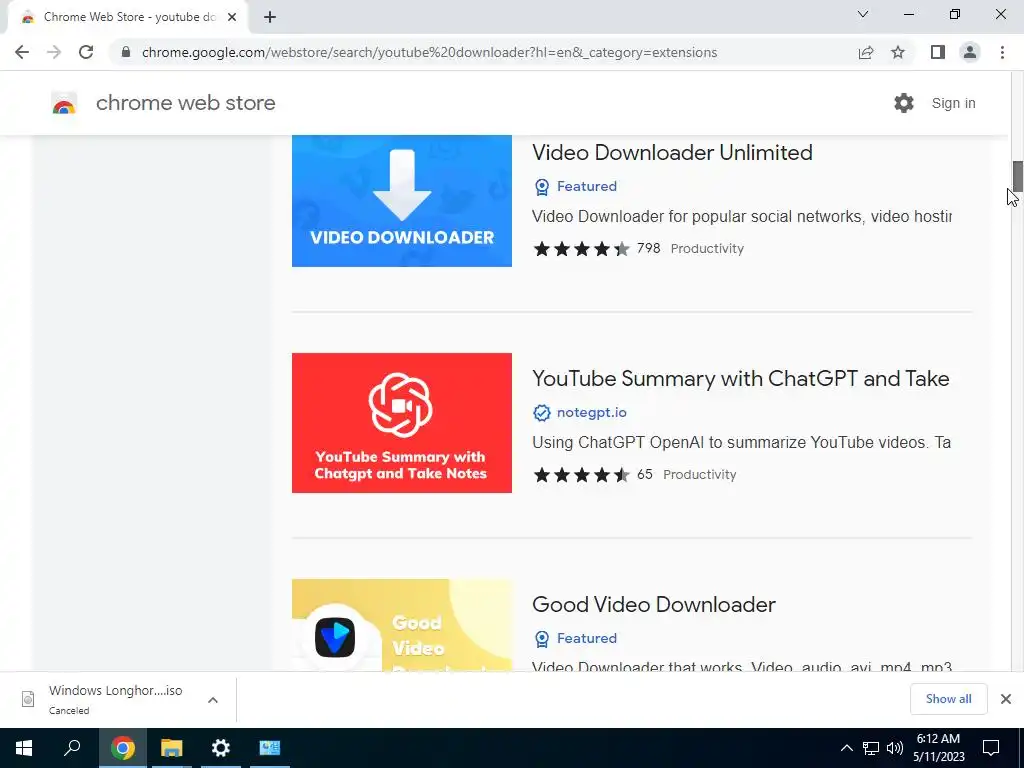
Task: Click the forward navigation arrow
Action: coord(54,52)
